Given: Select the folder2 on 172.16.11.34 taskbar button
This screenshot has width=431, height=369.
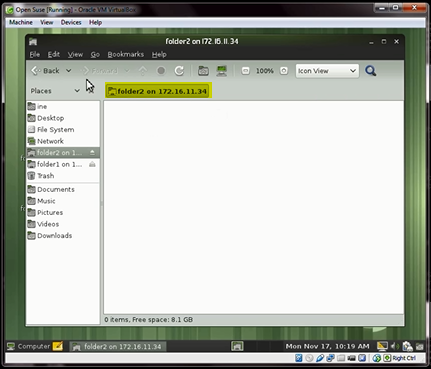Looking at the screenshot, I should 118,347.
